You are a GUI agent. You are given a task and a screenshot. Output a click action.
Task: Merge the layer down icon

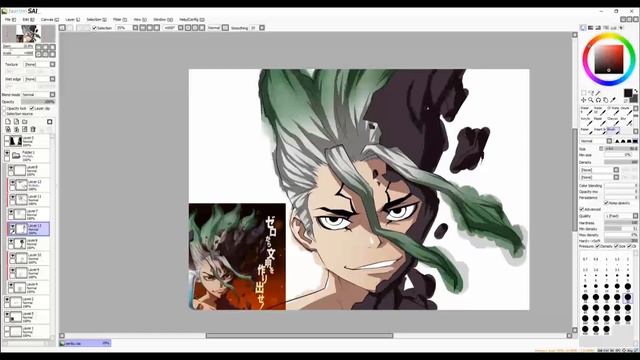coord(16,129)
